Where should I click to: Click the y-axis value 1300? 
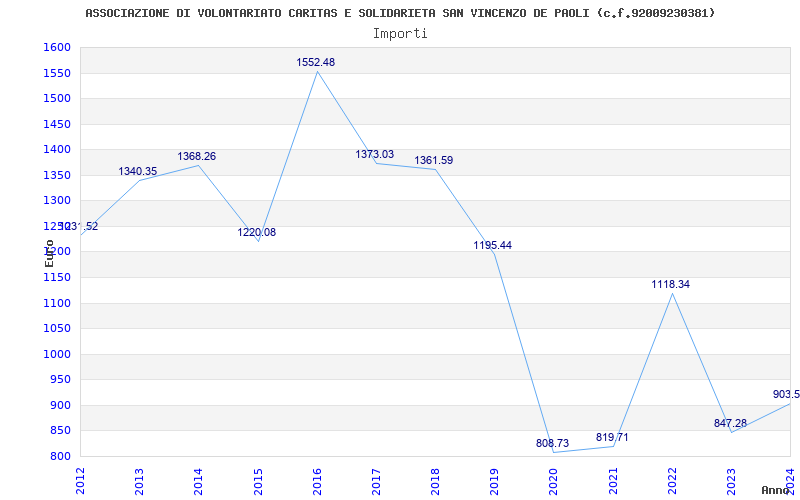click(x=57, y=201)
